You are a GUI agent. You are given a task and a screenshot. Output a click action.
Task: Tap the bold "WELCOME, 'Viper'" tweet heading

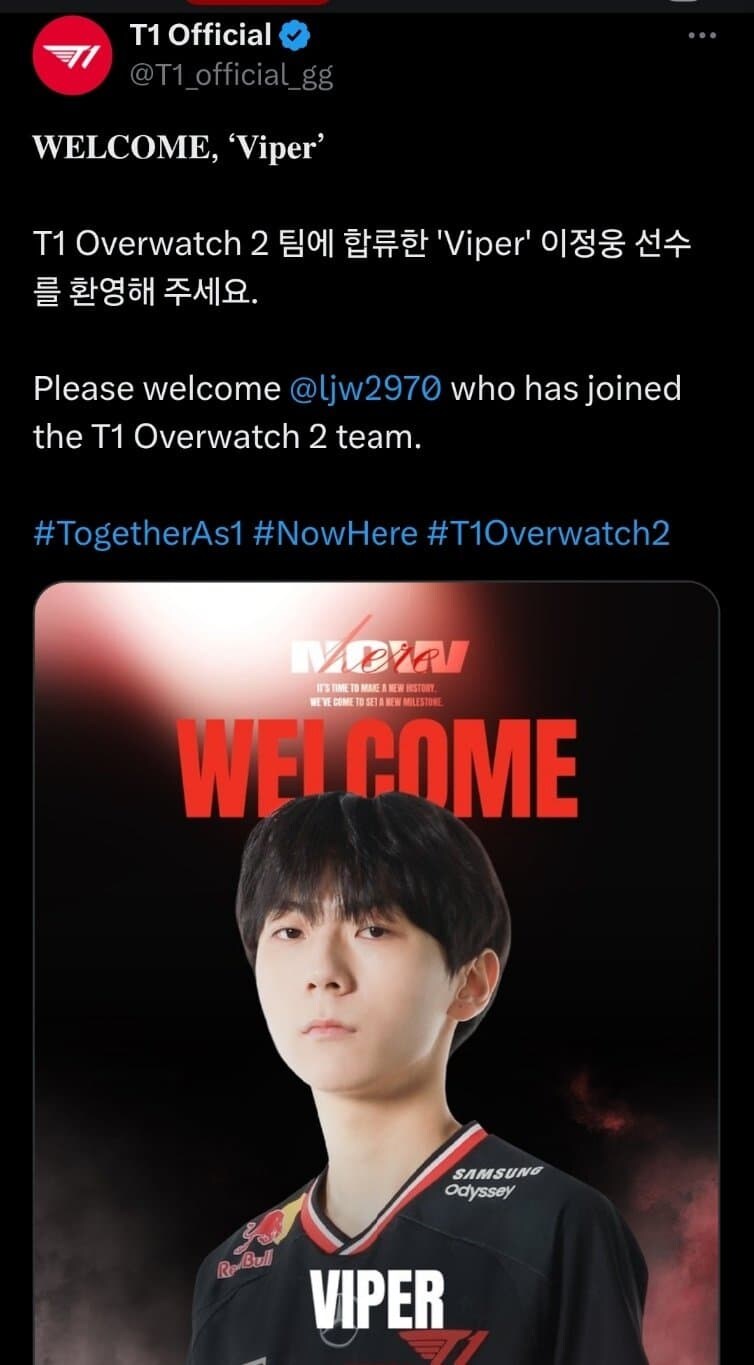(x=181, y=148)
